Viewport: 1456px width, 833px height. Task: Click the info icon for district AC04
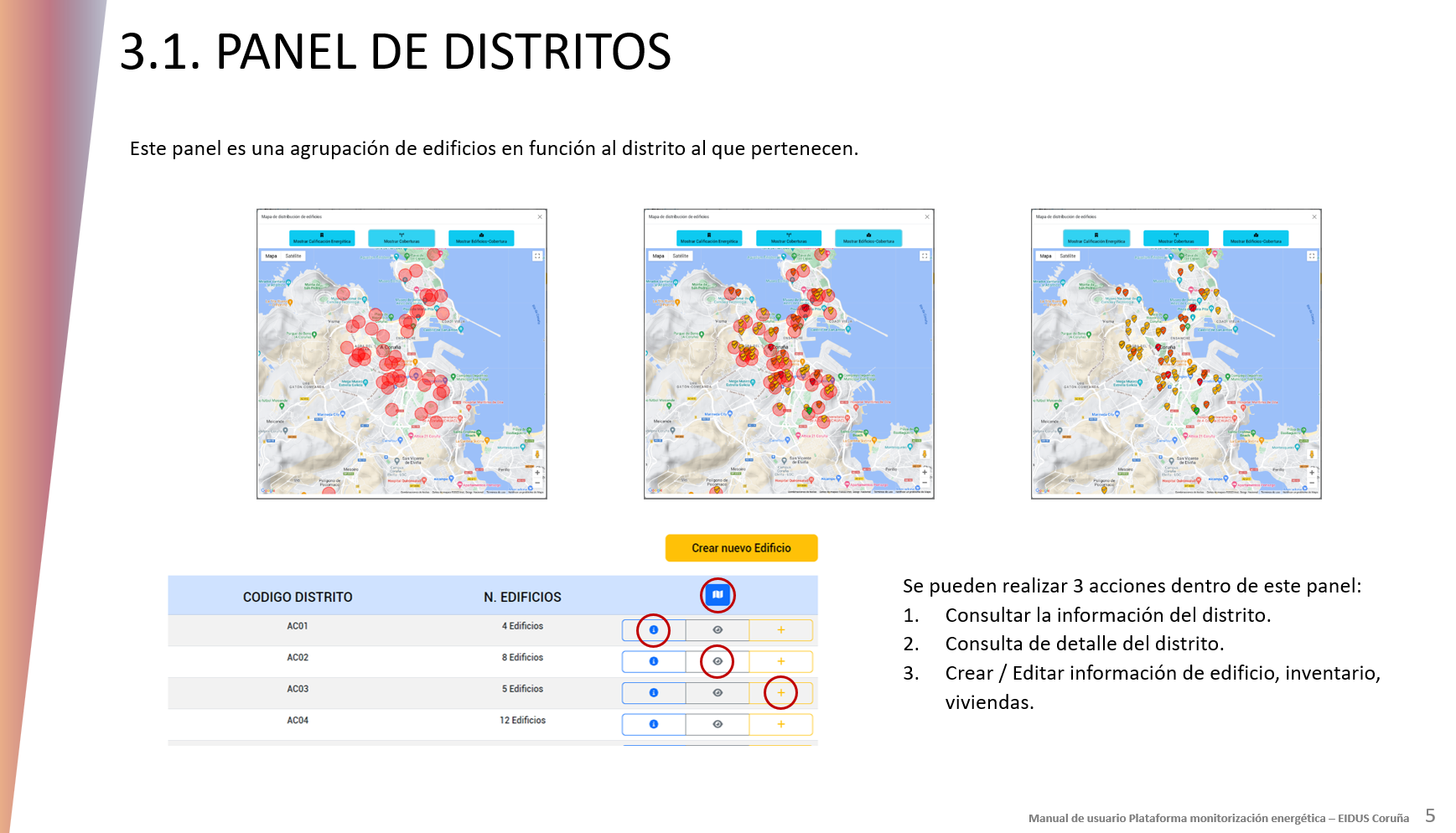tap(654, 724)
